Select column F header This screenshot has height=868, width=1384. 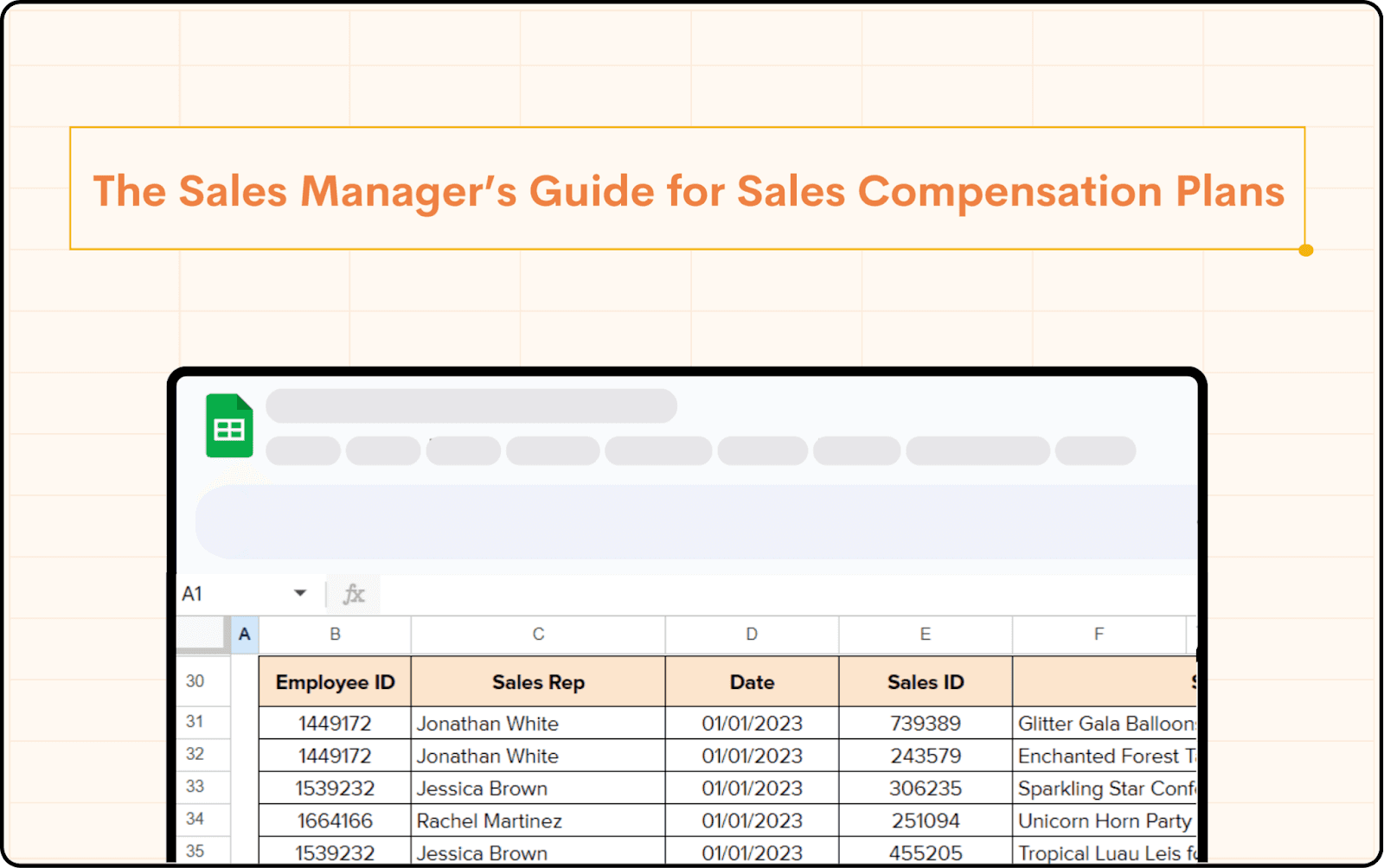[1099, 635]
